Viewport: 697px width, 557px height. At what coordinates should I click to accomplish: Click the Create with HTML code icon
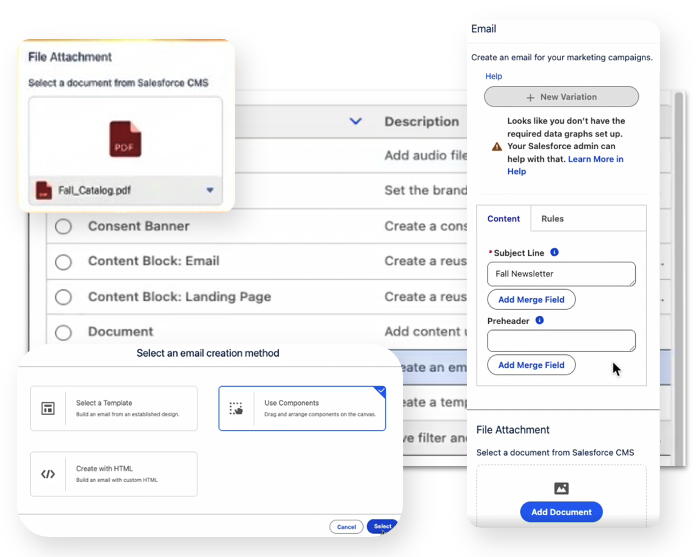(48, 474)
